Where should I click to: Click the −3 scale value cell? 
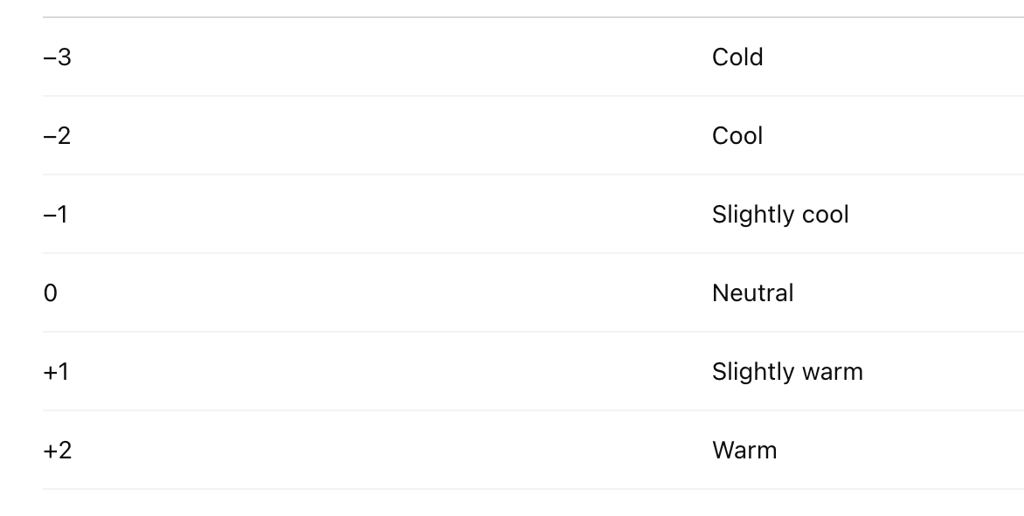58,57
